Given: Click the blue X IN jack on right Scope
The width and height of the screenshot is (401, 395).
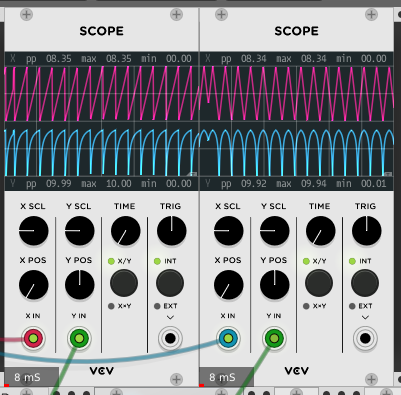Looking at the screenshot, I should tap(228, 339).
